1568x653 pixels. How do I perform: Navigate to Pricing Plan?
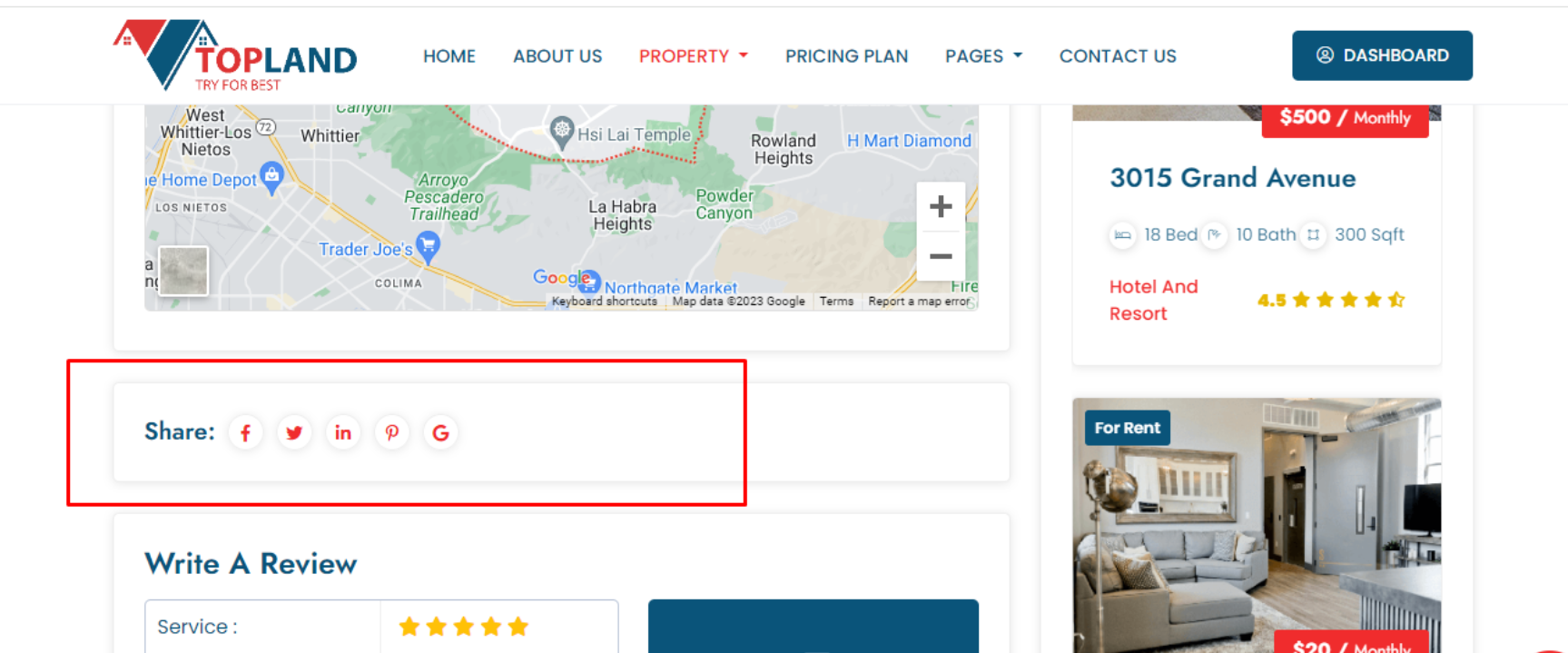click(x=846, y=56)
